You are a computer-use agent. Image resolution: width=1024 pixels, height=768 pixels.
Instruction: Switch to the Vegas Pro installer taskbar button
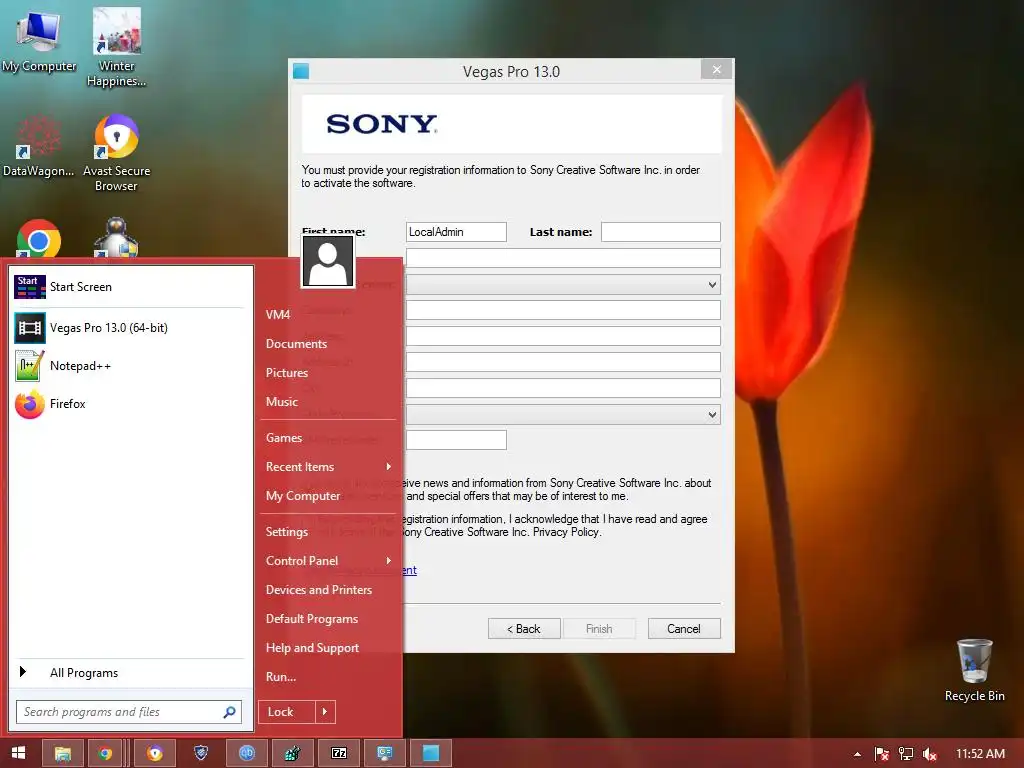[430, 754]
